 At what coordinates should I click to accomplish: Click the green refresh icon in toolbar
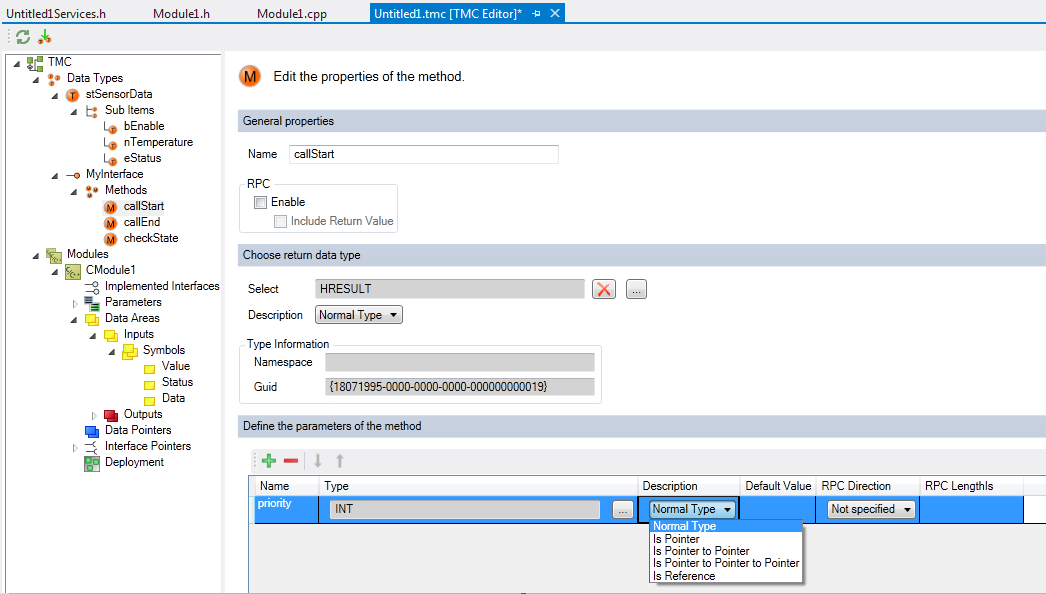point(23,37)
